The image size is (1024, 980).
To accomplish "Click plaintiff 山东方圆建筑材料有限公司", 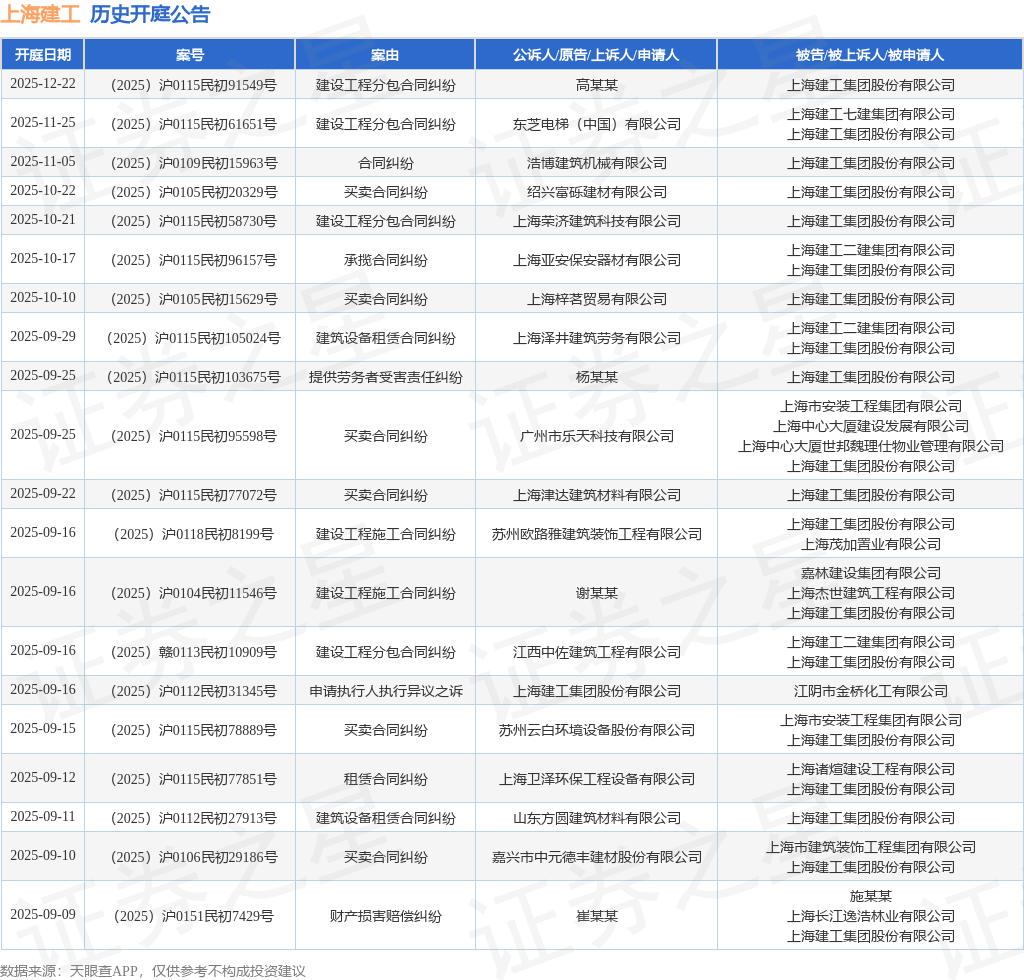I will (597, 818).
